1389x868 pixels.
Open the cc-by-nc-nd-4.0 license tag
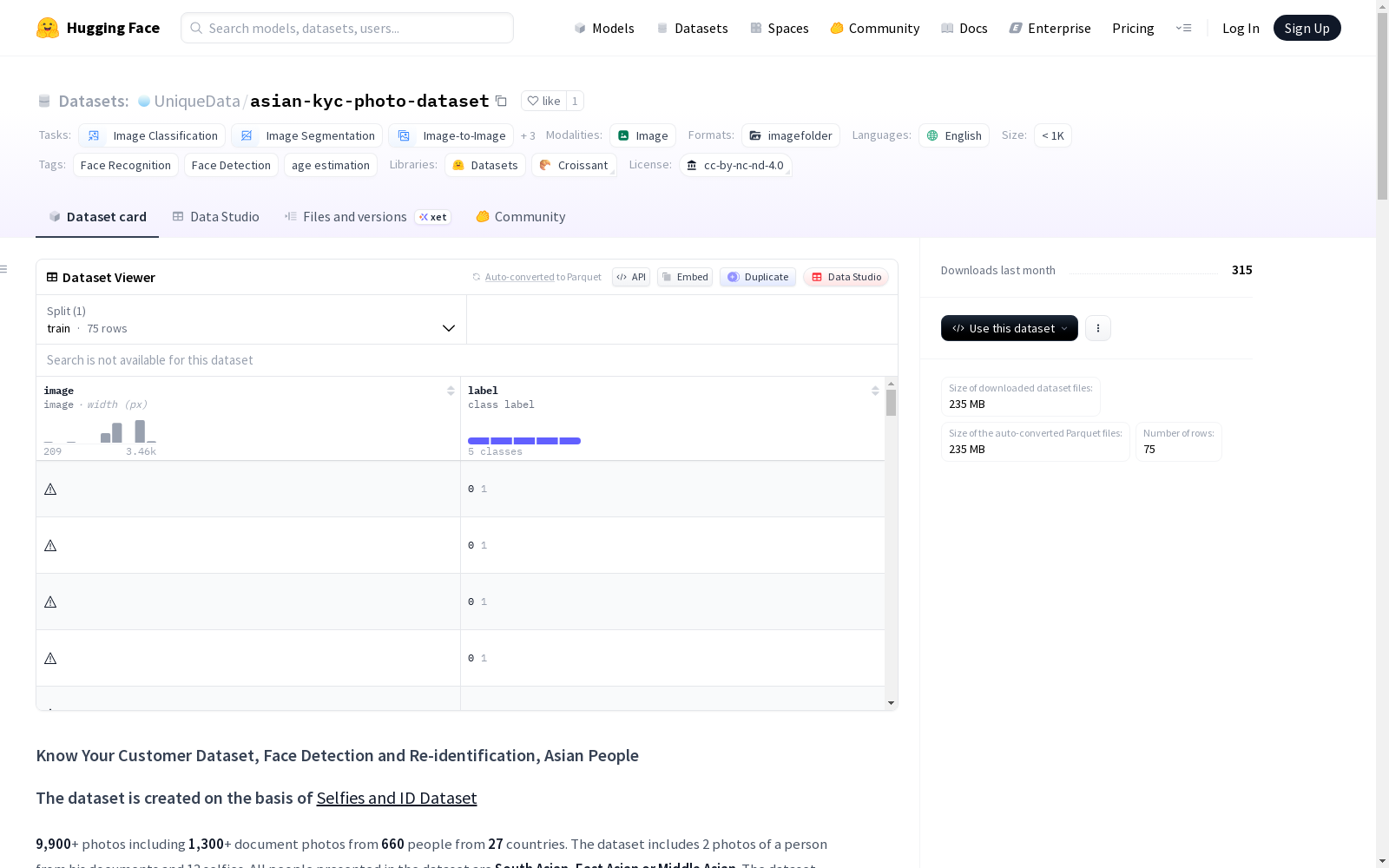(736, 165)
